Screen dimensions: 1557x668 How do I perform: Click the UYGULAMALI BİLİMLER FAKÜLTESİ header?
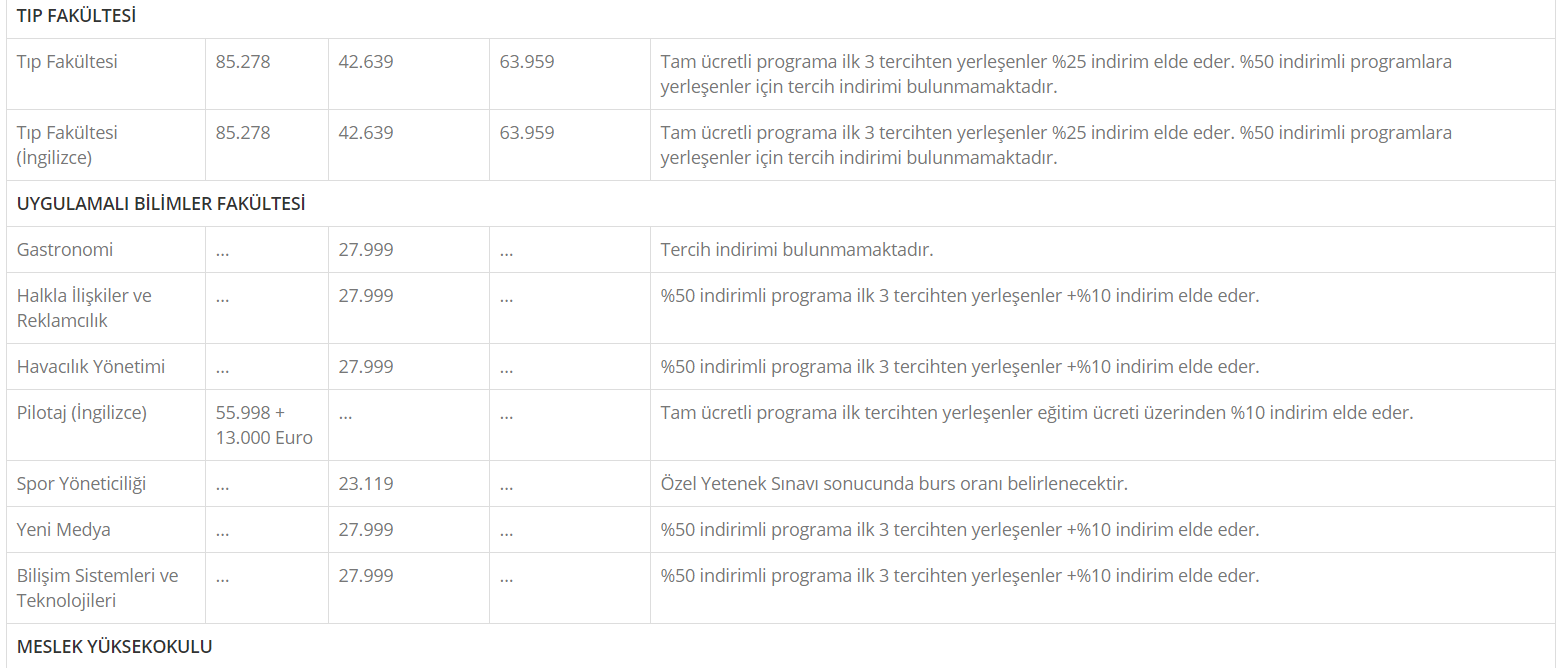click(x=161, y=204)
